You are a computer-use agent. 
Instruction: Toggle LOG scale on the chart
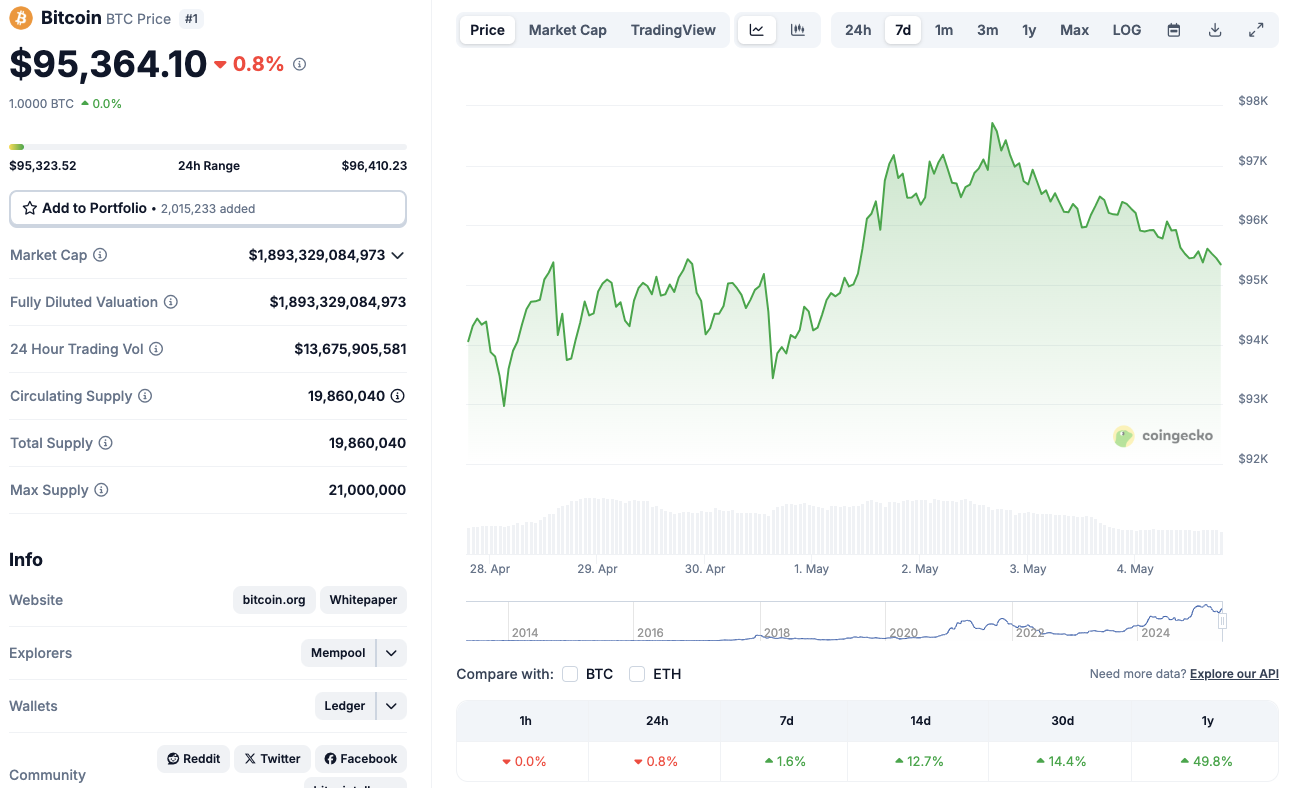[1127, 30]
